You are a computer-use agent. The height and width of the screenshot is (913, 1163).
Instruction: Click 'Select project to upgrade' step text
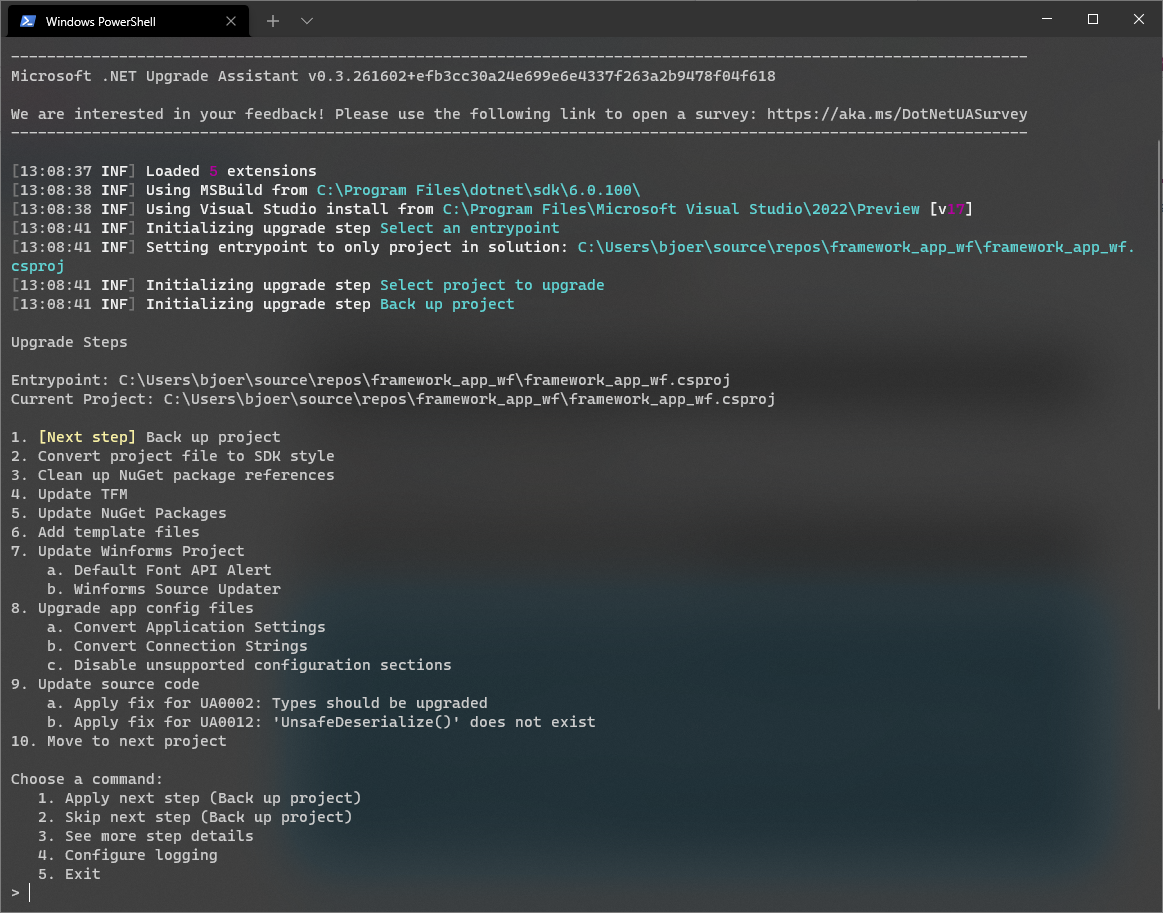[x=492, y=285]
